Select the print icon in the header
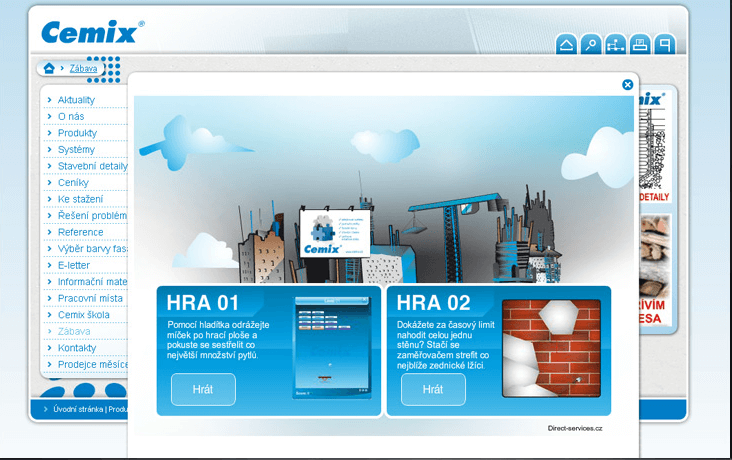732x460 pixels. [x=640, y=45]
